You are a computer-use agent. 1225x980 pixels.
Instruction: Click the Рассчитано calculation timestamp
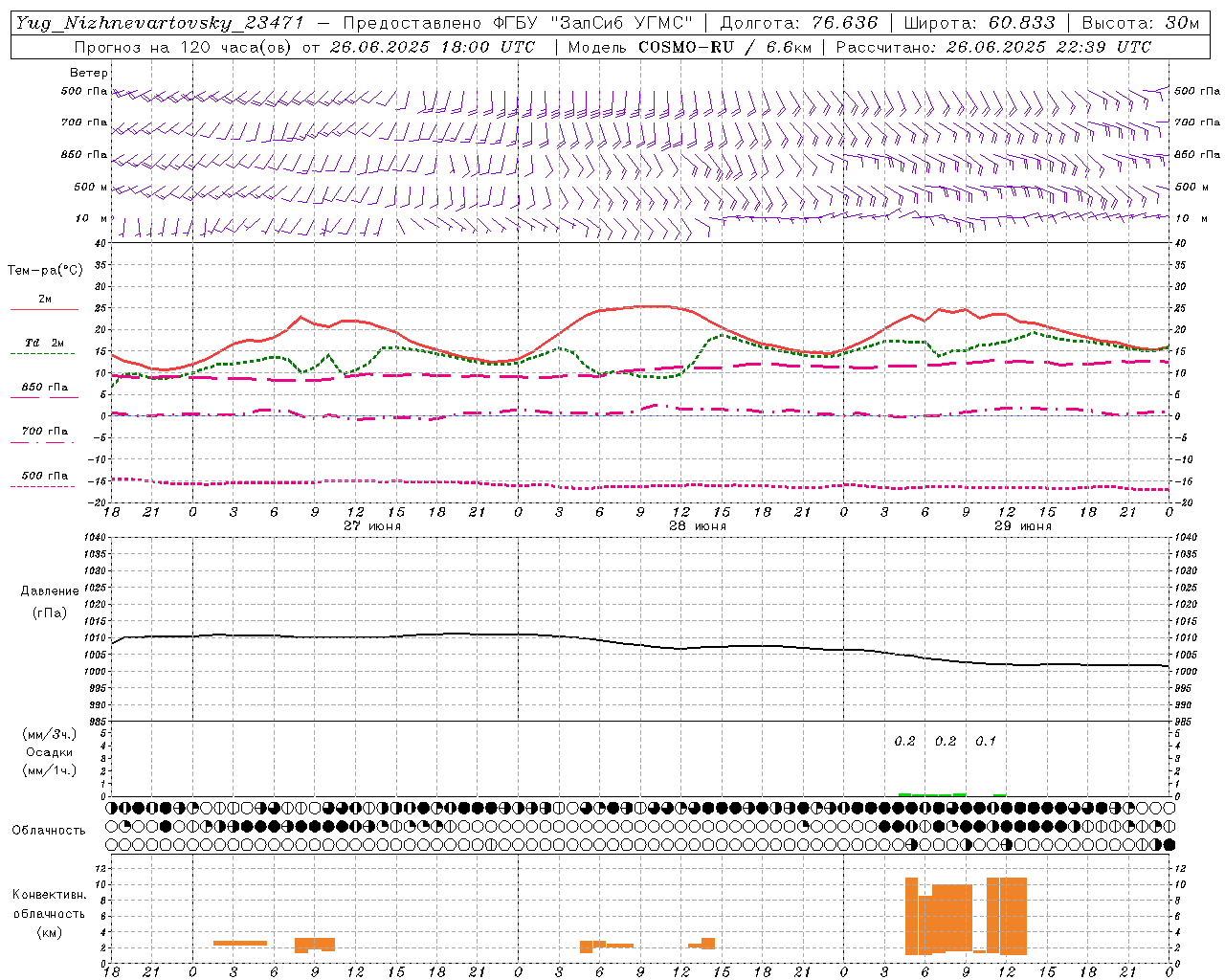(x=993, y=47)
